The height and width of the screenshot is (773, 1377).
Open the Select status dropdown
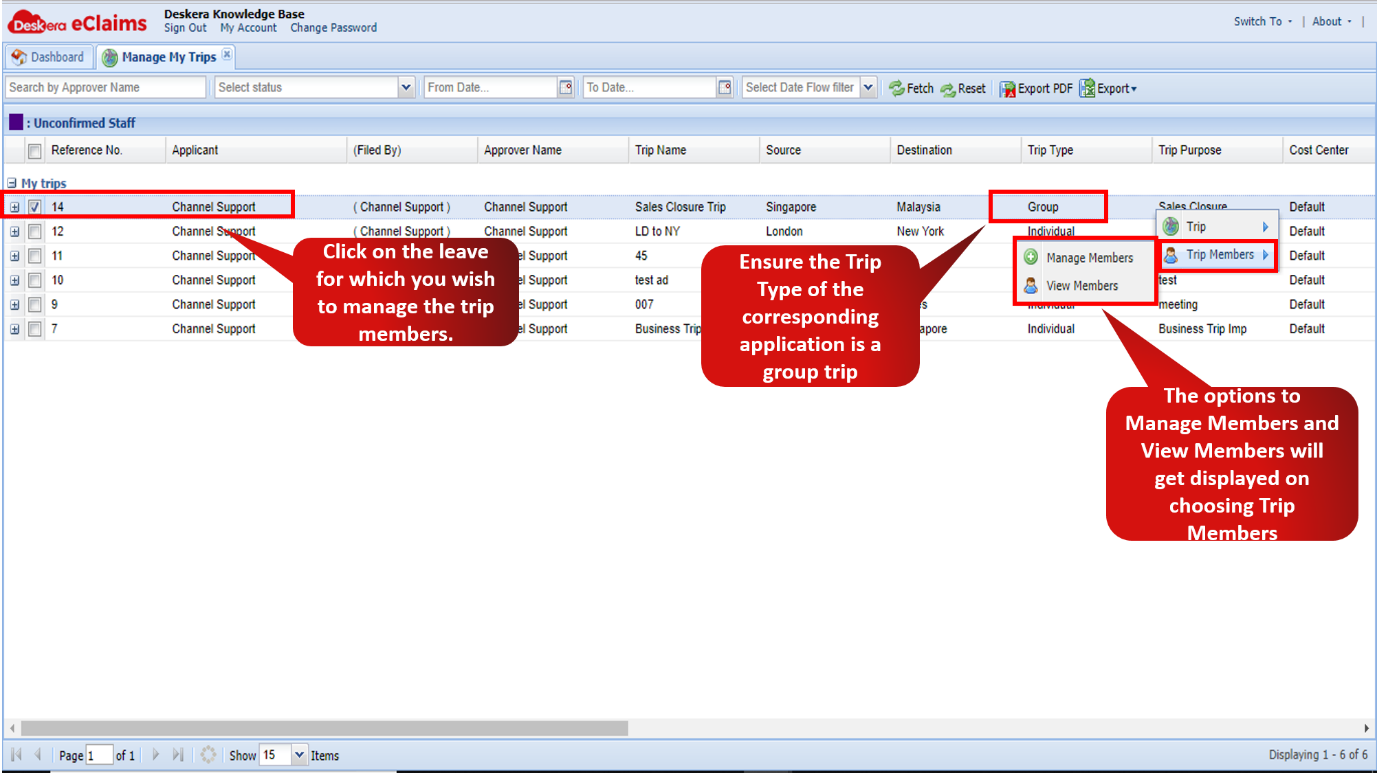406,87
